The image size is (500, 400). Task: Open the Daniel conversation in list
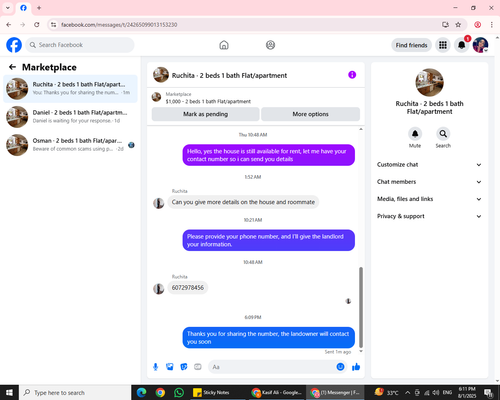(x=70, y=117)
